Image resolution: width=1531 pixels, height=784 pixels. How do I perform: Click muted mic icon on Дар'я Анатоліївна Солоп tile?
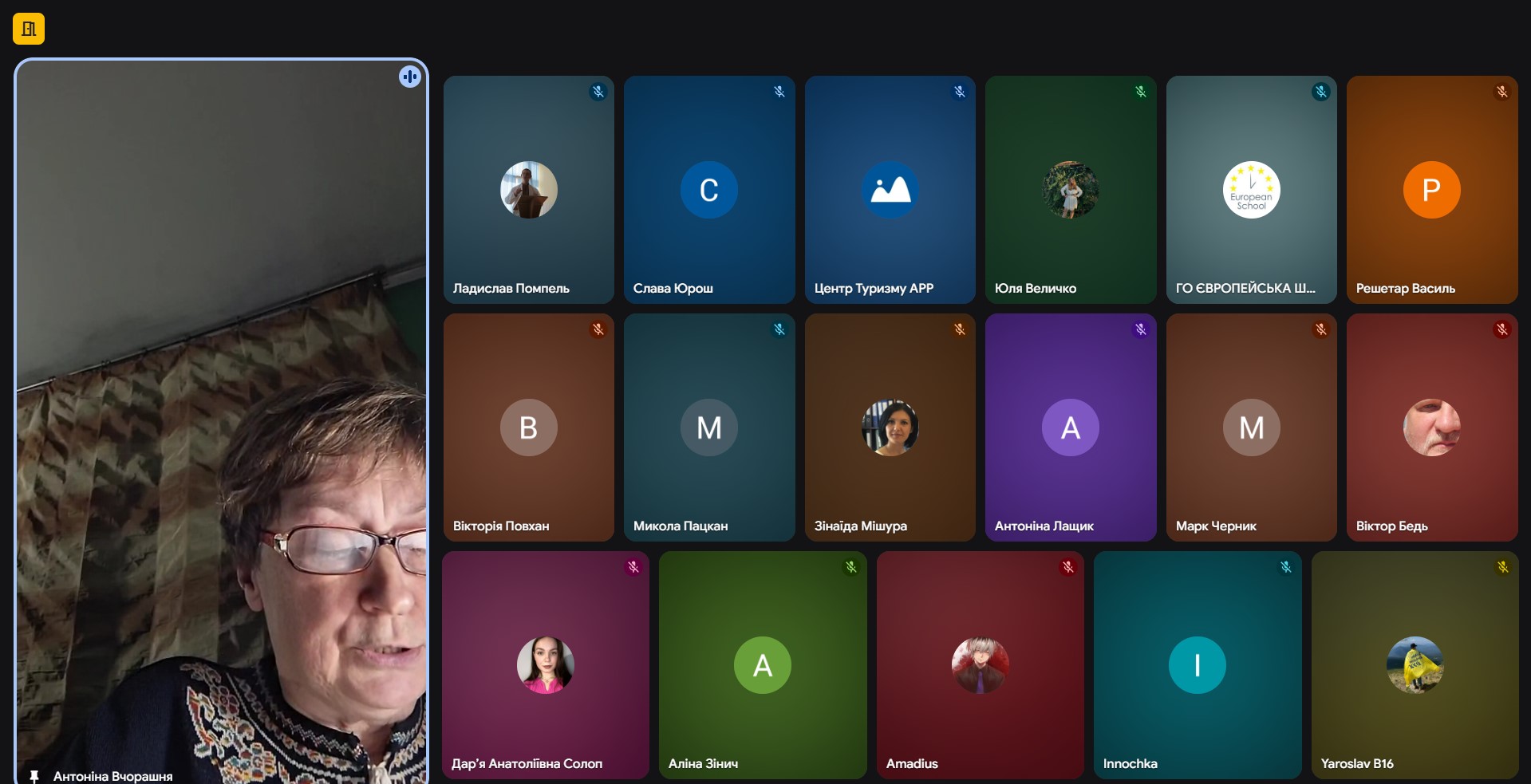coord(633,567)
